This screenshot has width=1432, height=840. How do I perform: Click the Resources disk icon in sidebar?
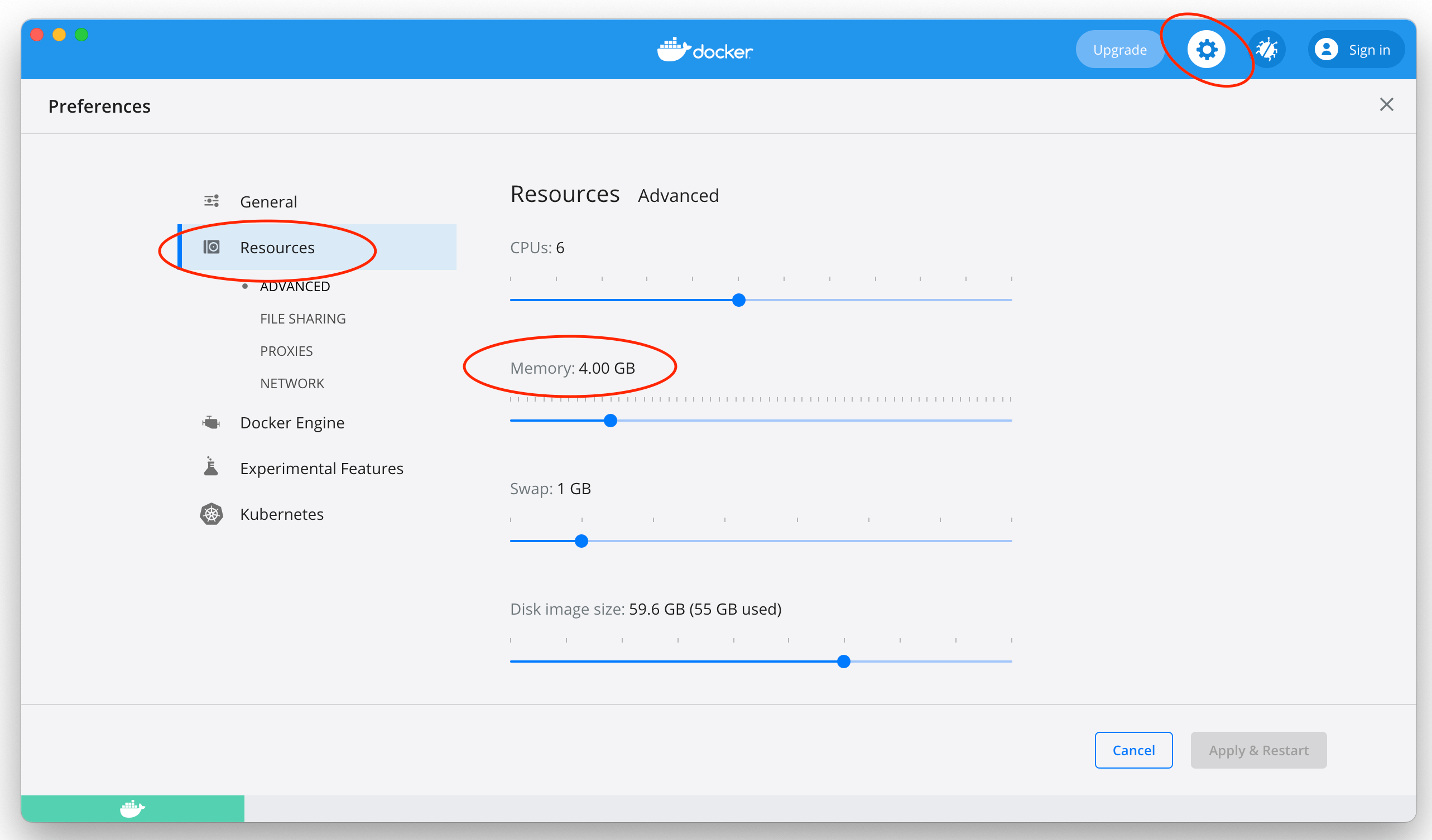click(212, 247)
